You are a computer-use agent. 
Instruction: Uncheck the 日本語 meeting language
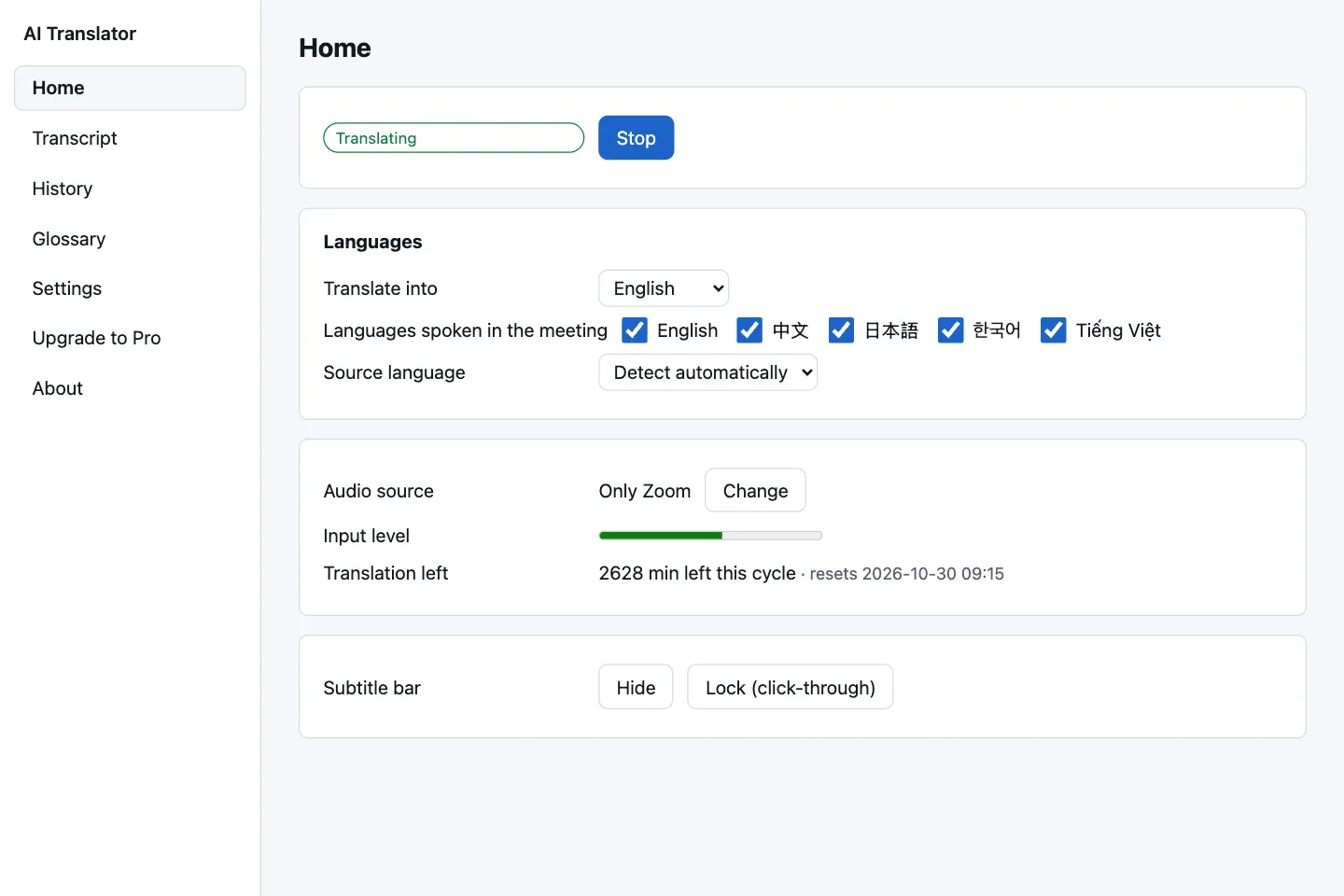point(841,330)
